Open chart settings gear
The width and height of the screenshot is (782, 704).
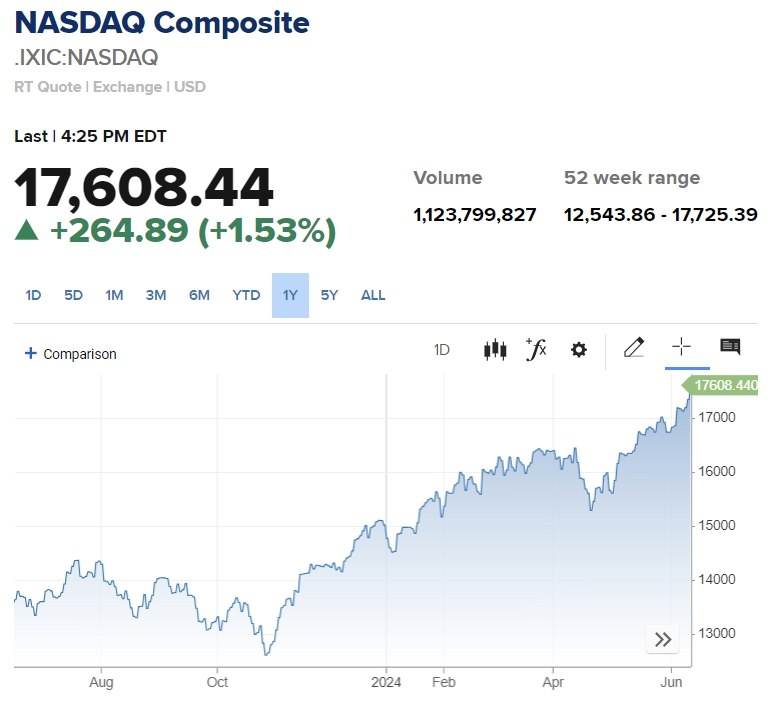pos(578,350)
